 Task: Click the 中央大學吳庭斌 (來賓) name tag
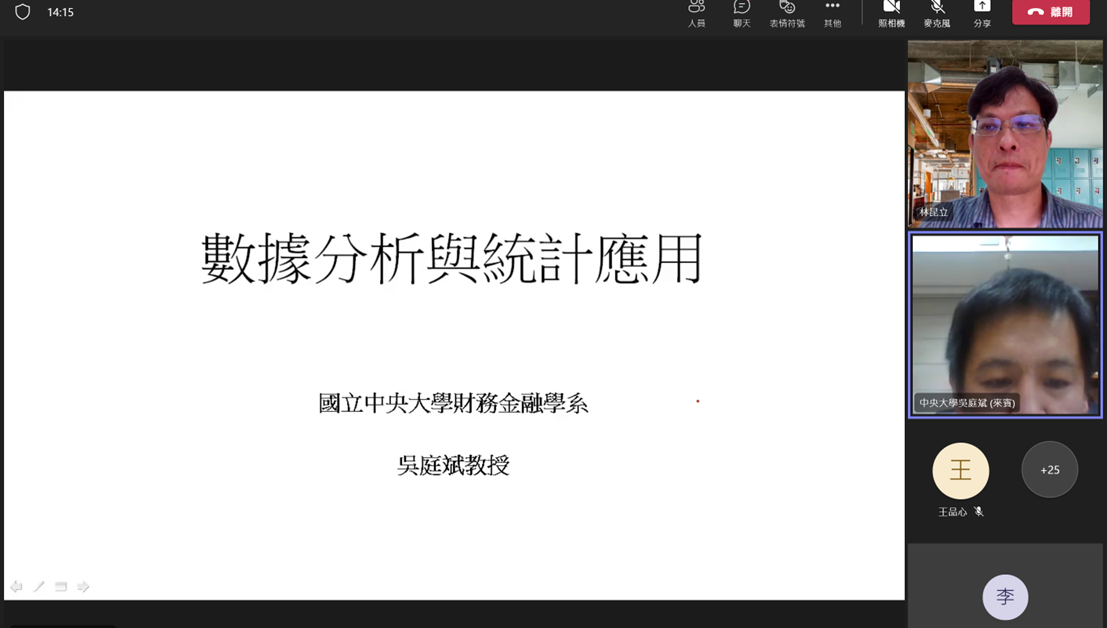pos(967,403)
